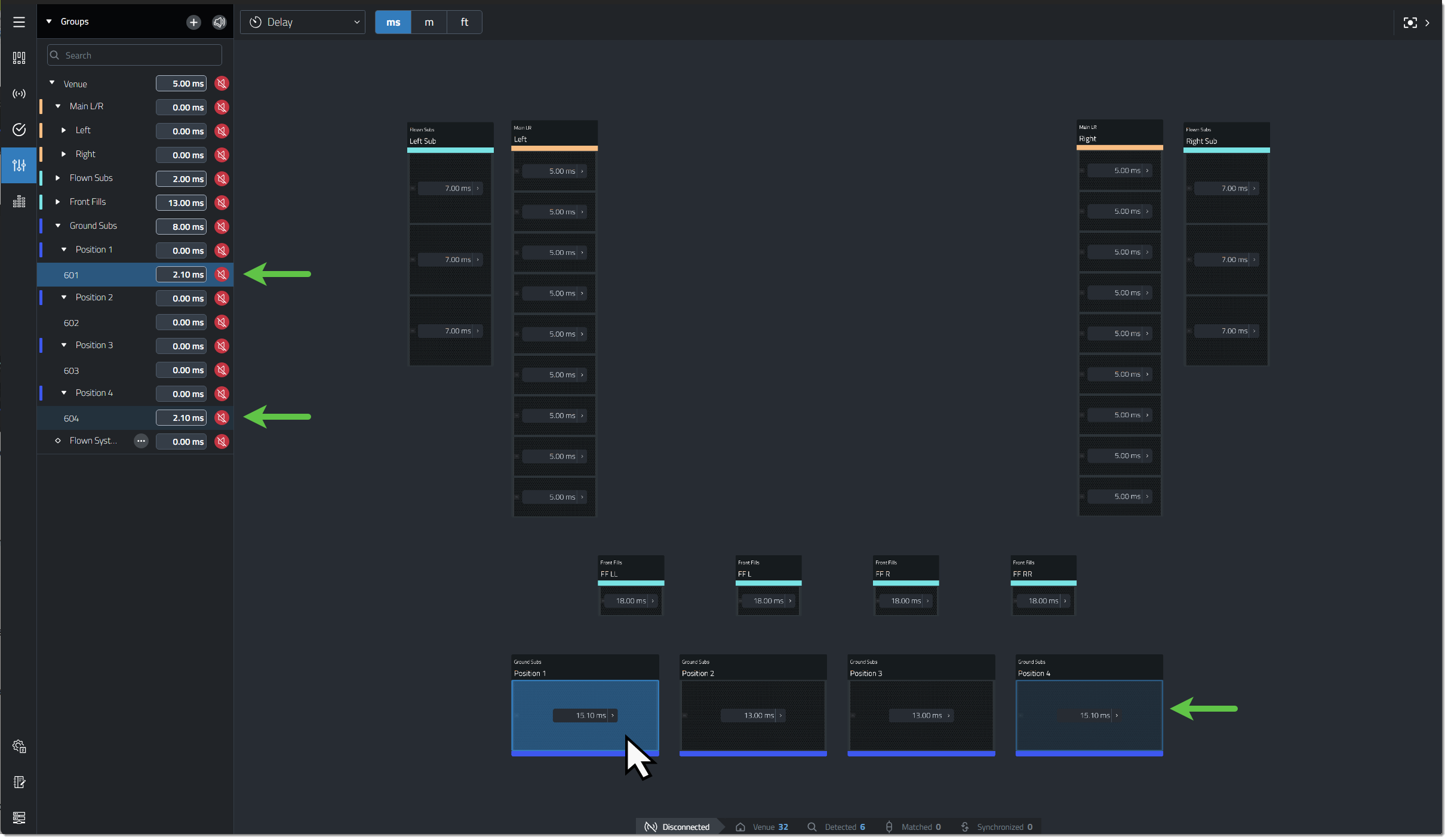Add a new group with plus icon
The height and width of the screenshot is (840, 1448).
pyautogui.click(x=193, y=22)
